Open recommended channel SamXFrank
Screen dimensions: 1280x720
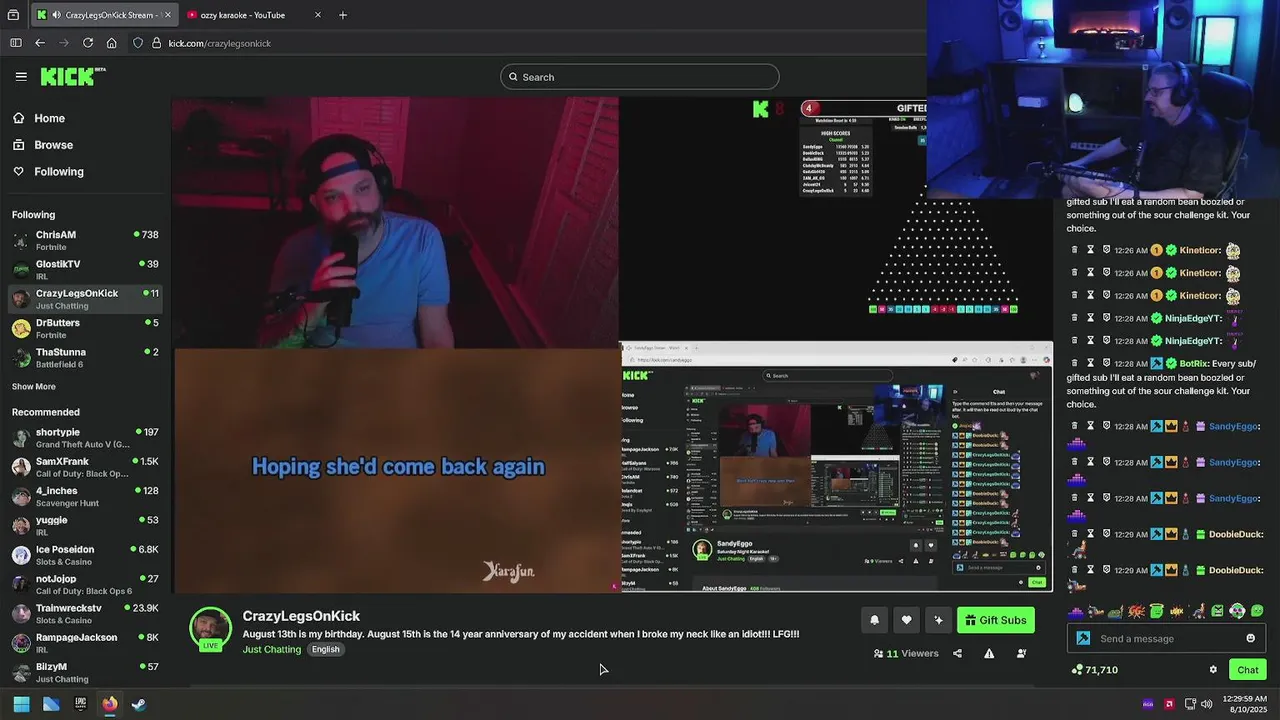(85, 467)
